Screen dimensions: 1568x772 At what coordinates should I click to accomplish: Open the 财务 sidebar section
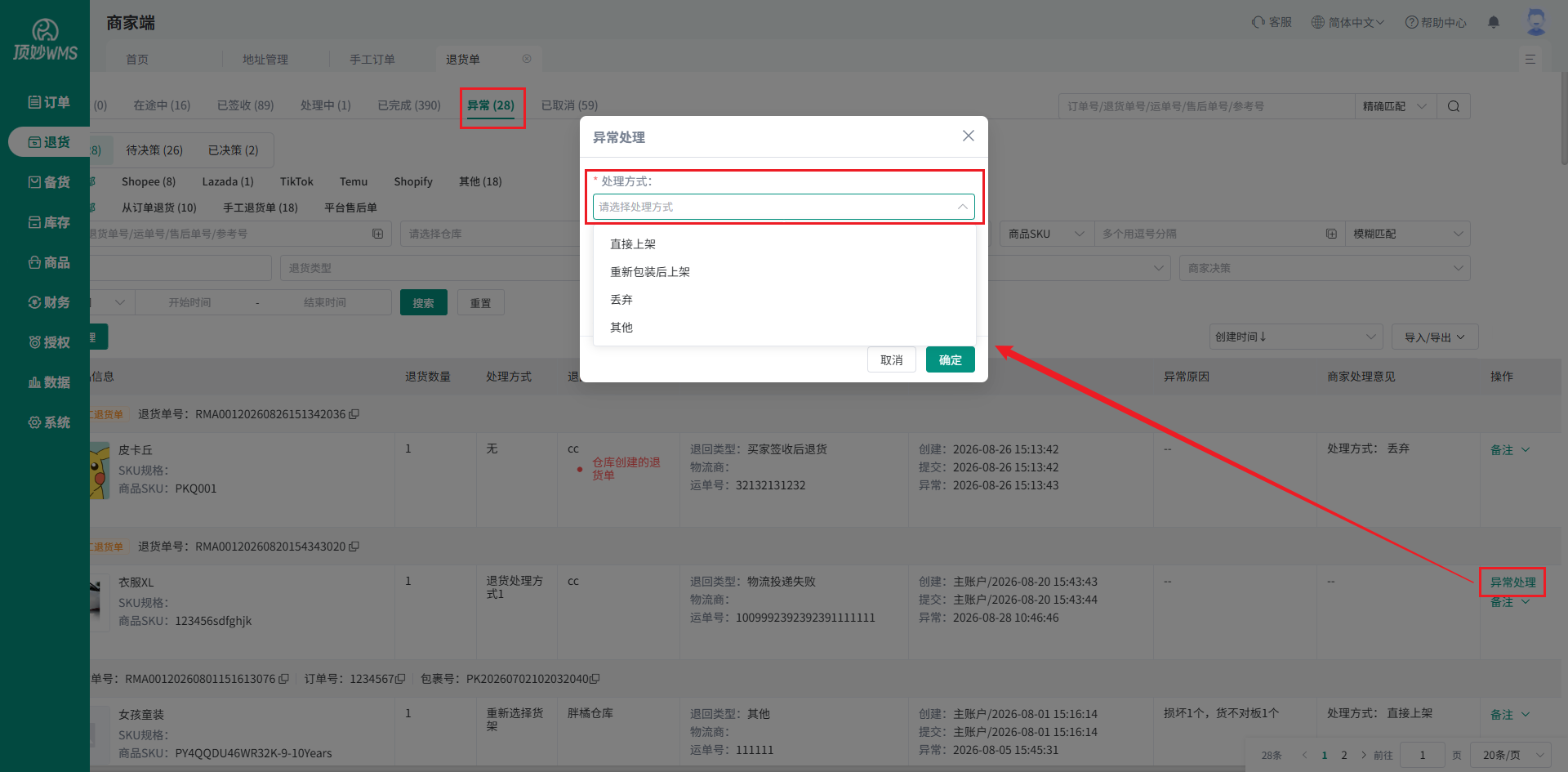tap(48, 302)
